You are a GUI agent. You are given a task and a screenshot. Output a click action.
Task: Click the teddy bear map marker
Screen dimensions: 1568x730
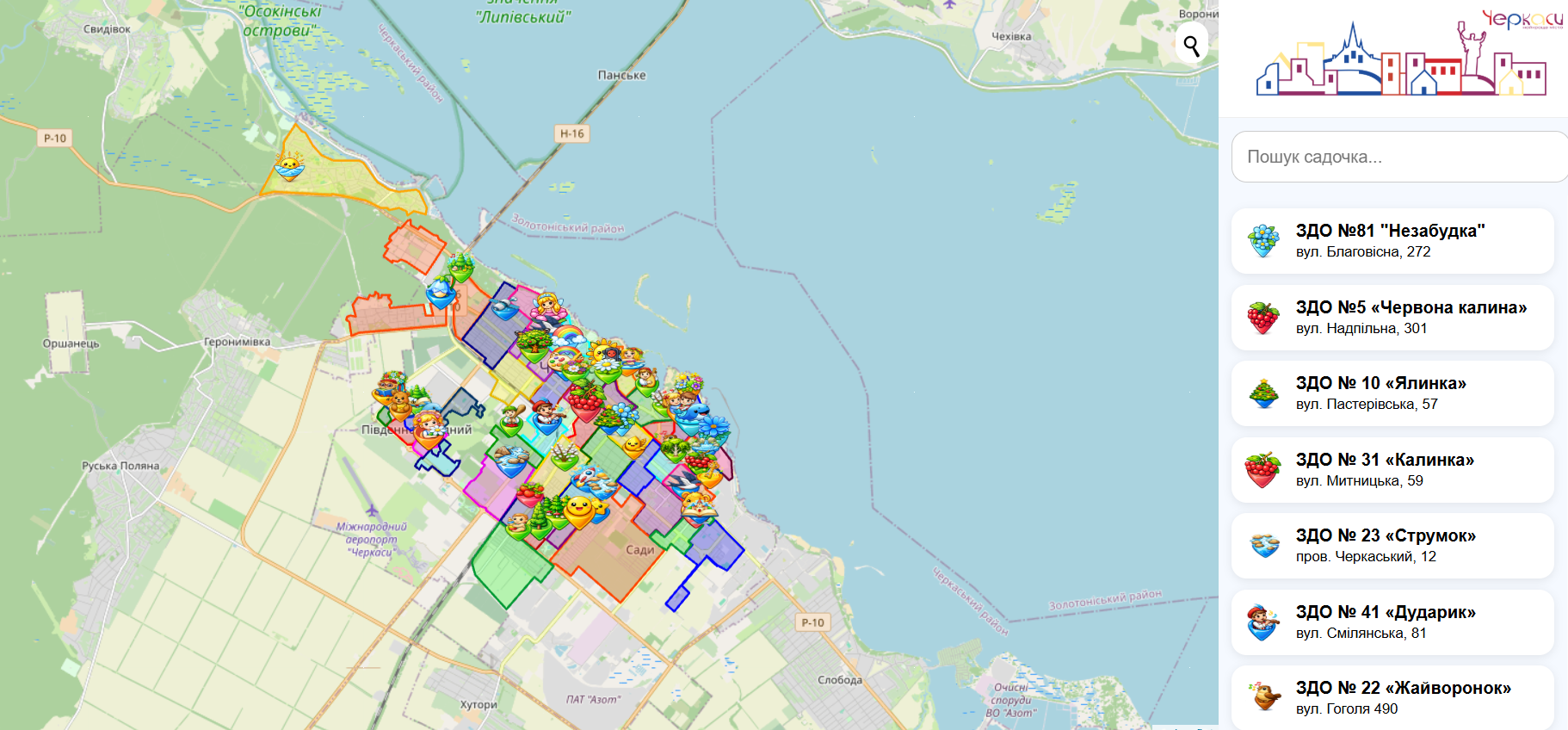(x=399, y=405)
